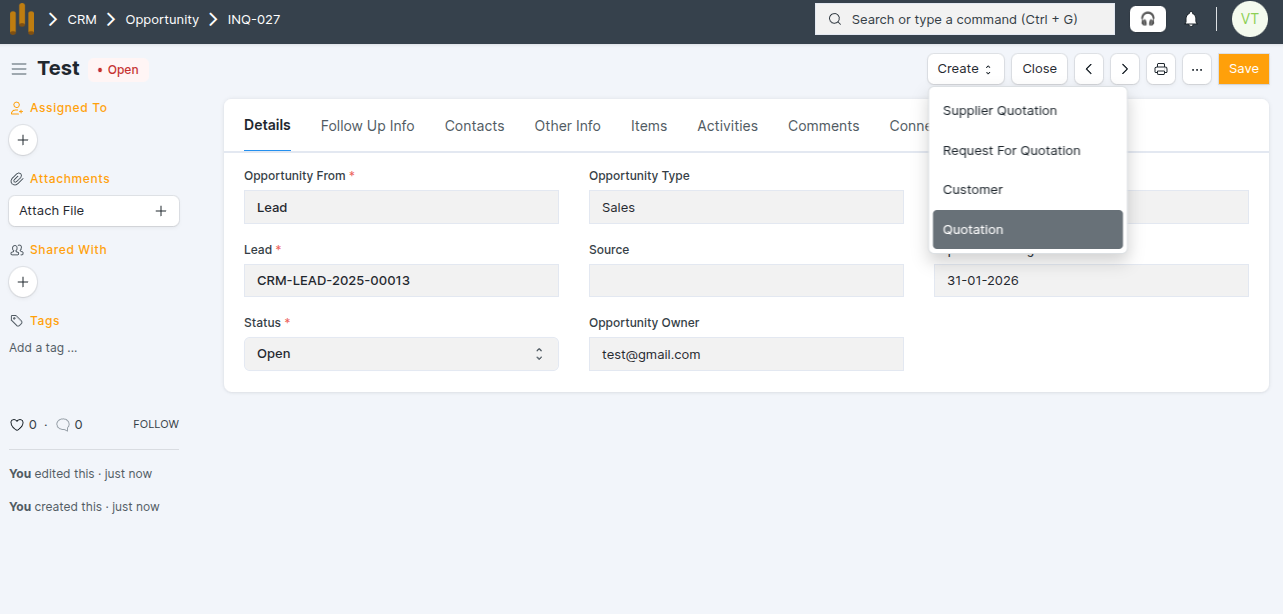The image size is (1283, 614).
Task: Click the search command bar field
Action: pyautogui.click(x=964, y=19)
